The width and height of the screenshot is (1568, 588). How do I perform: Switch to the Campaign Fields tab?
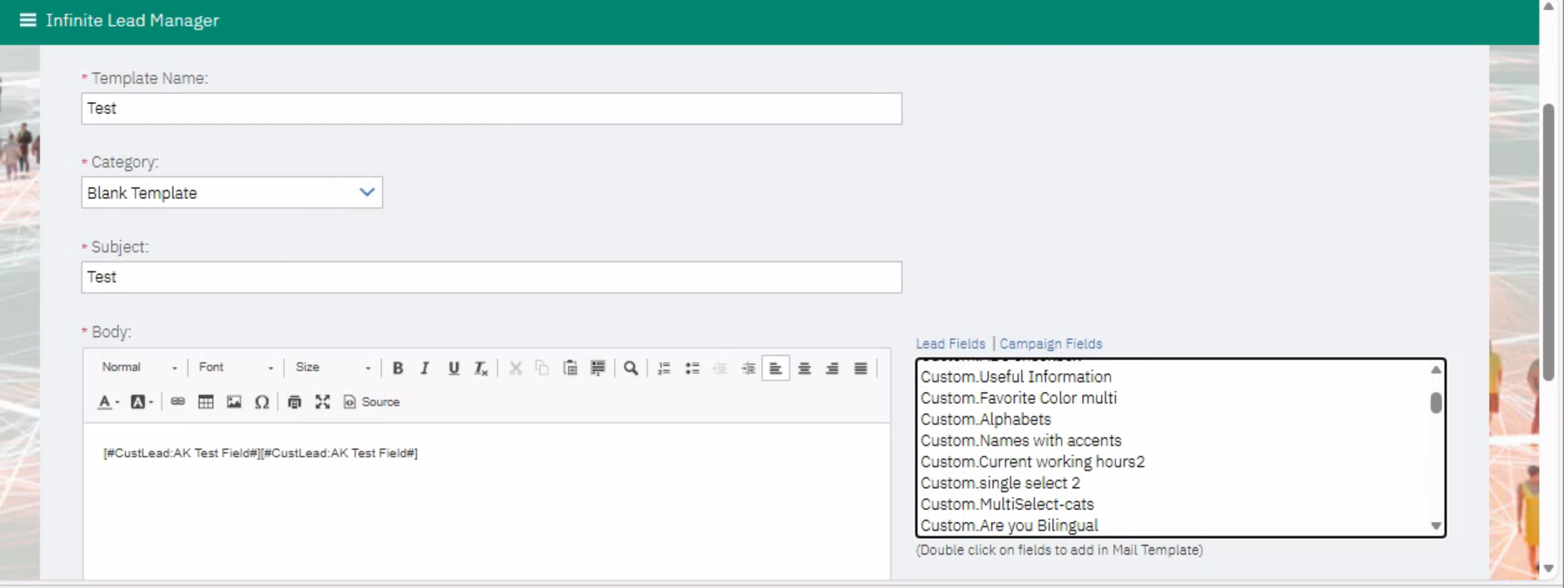1050,344
